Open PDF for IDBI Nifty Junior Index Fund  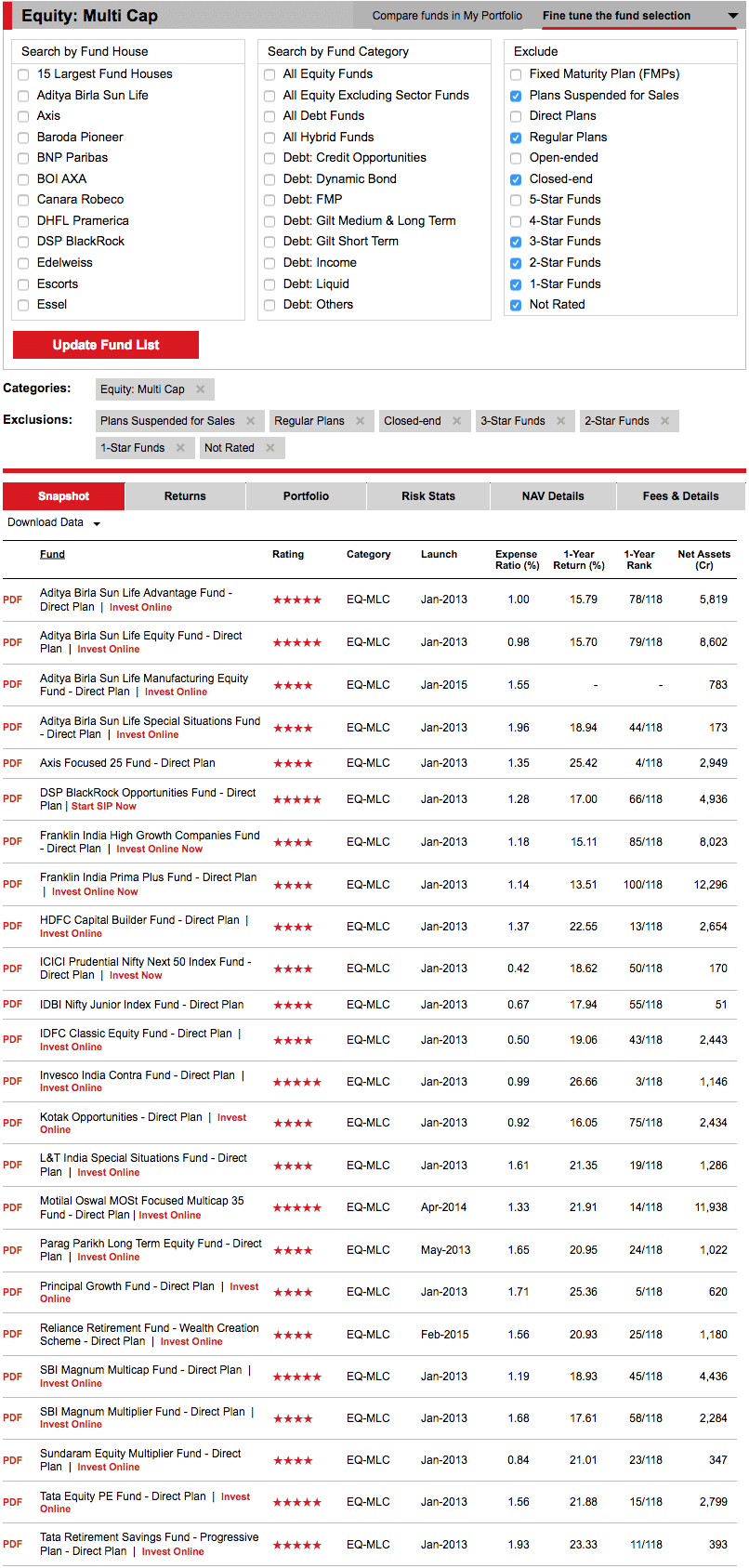[x=12, y=1005]
